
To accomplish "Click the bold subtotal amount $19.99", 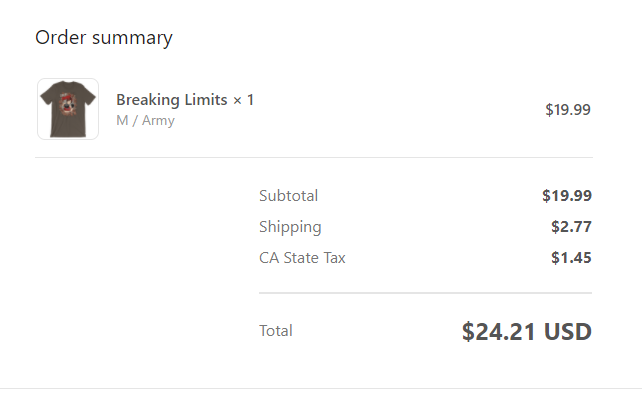I will coord(567,196).
